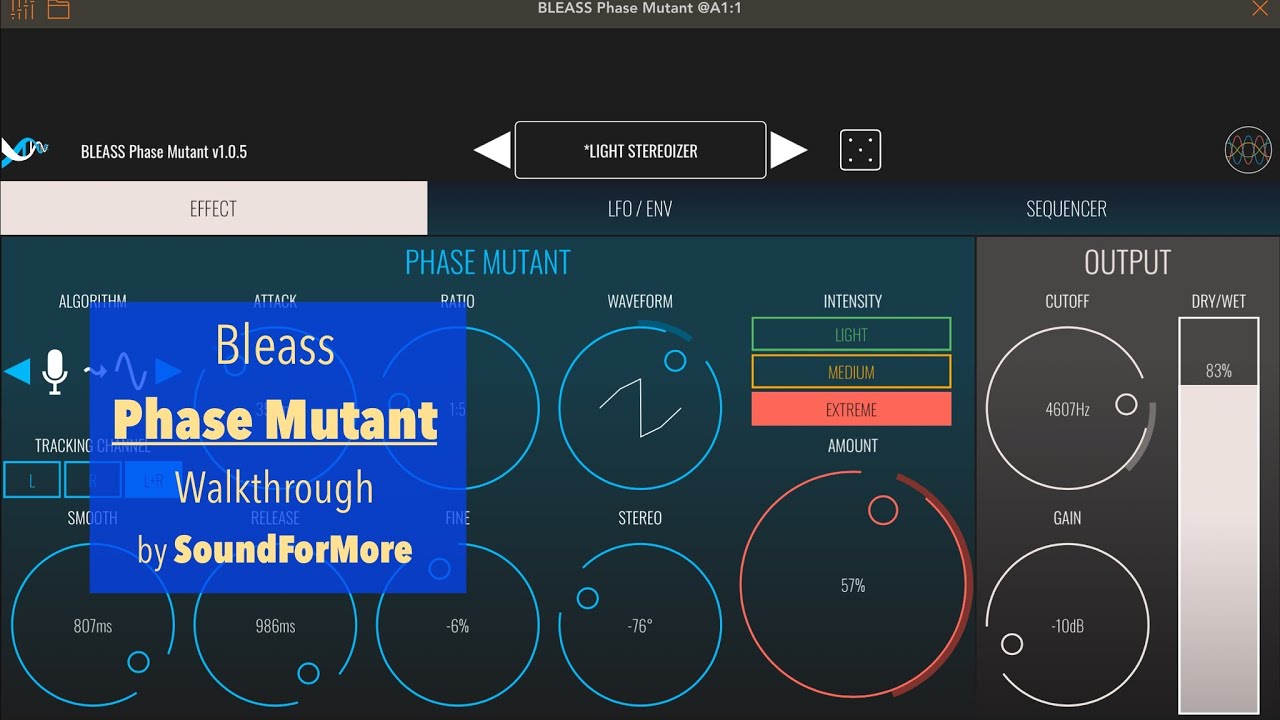Screen dimensions: 1280x720
Task: Click the WAVEFORM knob
Action: point(640,407)
